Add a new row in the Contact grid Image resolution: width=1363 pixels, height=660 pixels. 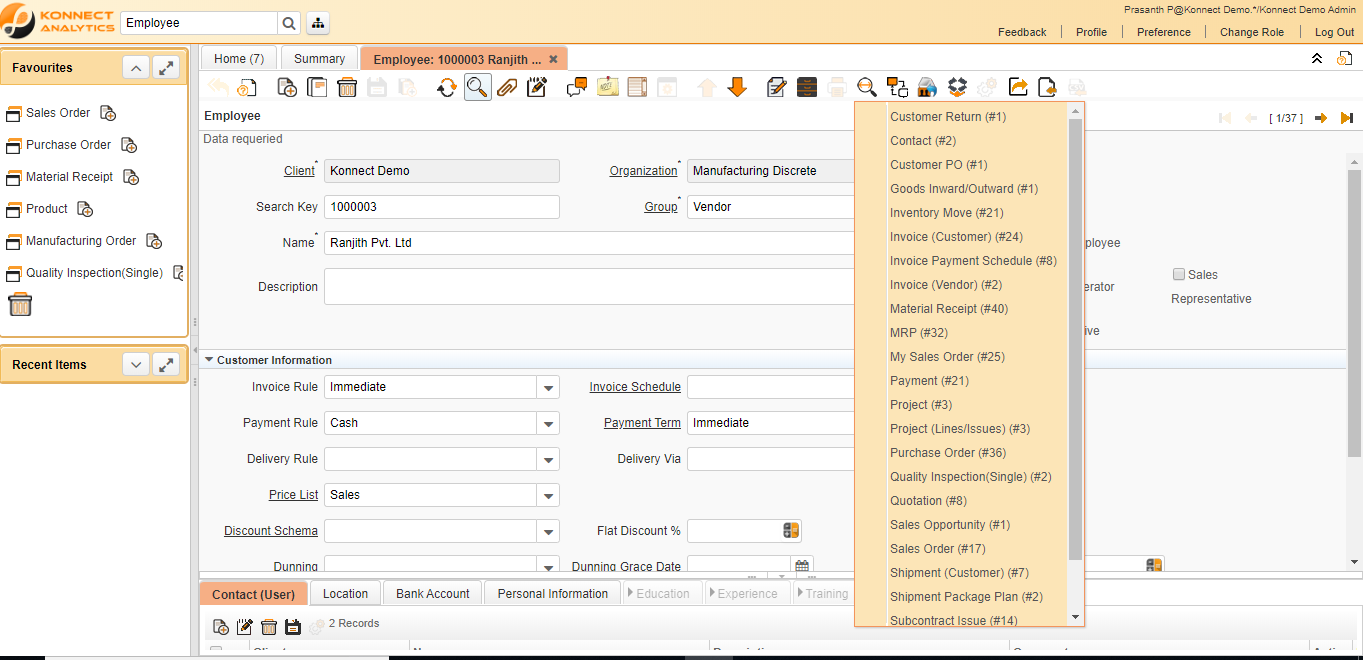pos(221,624)
